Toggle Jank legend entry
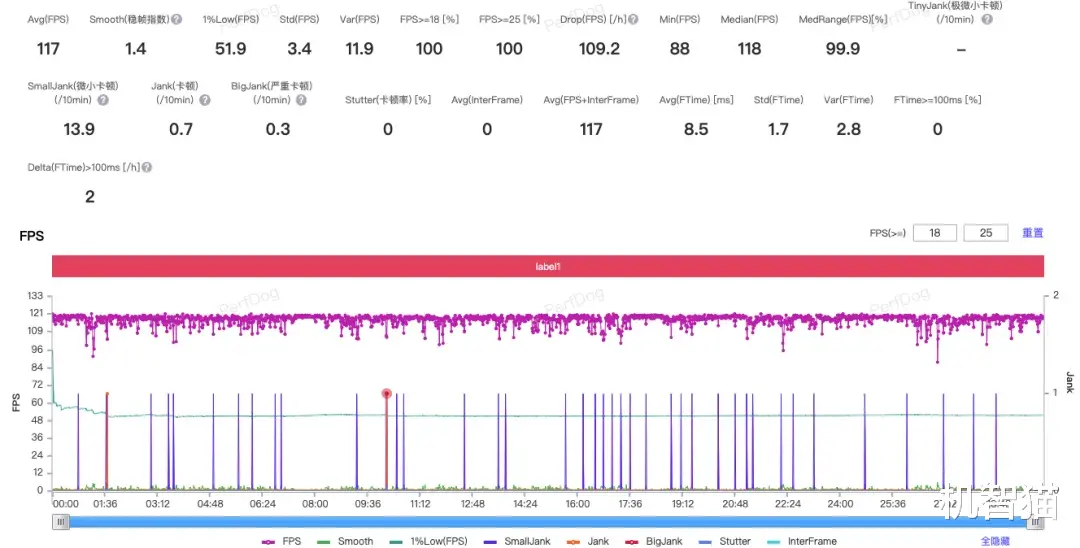 click(588, 541)
